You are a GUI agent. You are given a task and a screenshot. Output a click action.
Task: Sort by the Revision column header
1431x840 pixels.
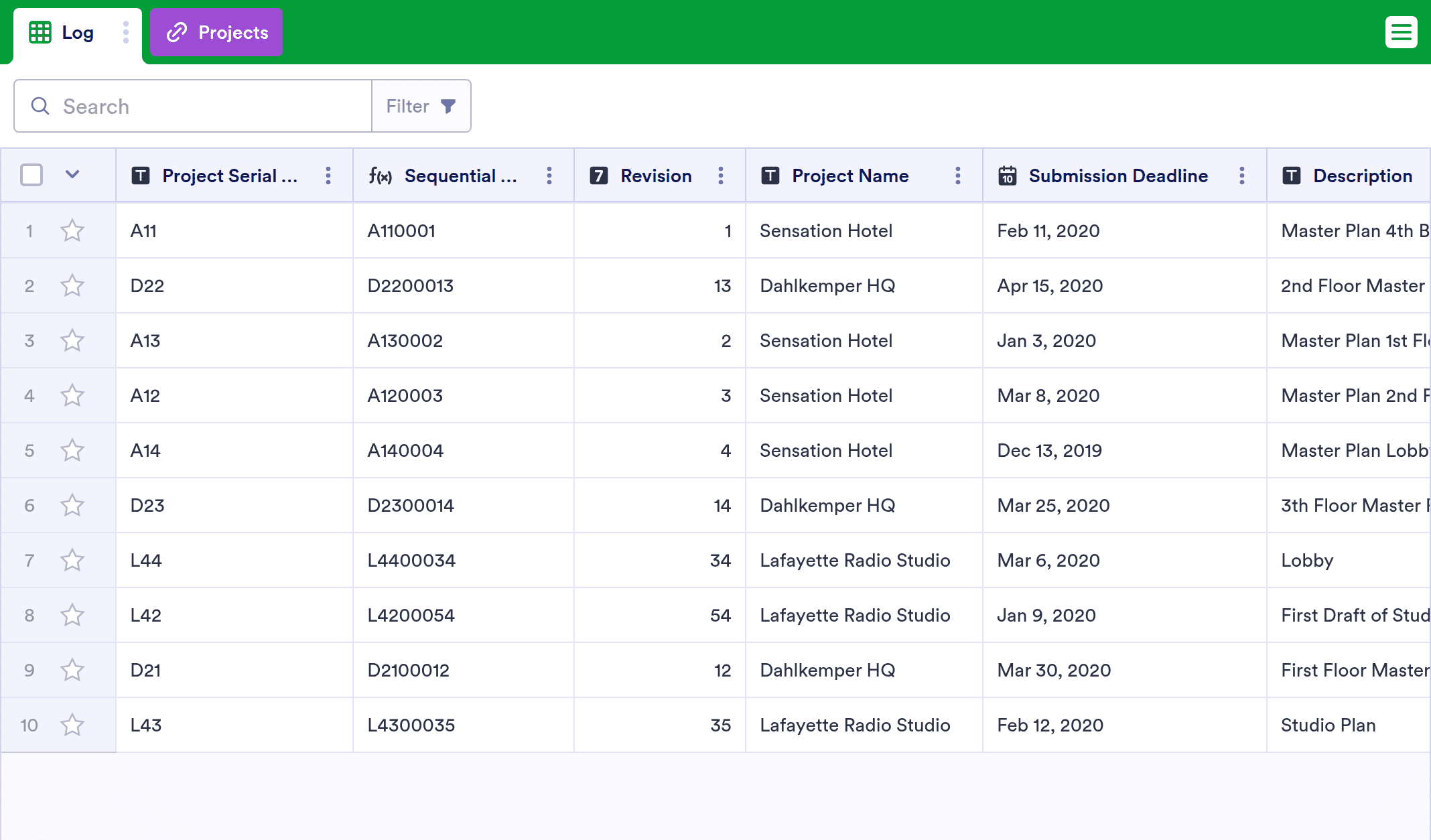[655, 176]
